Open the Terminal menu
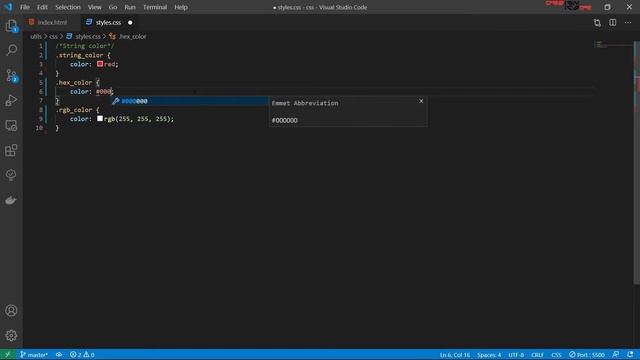The width and height of the screenshot is (640, 360). pos(155,7)
